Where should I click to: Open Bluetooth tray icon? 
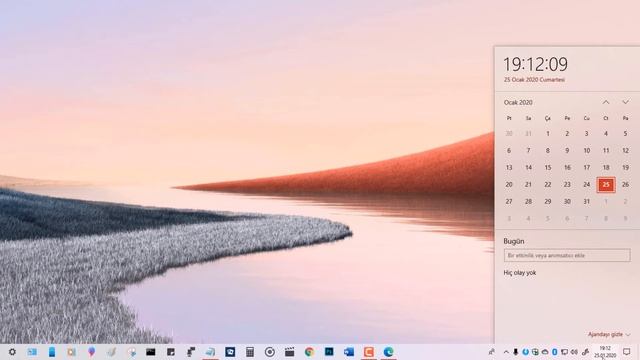(x=555, y=352)
